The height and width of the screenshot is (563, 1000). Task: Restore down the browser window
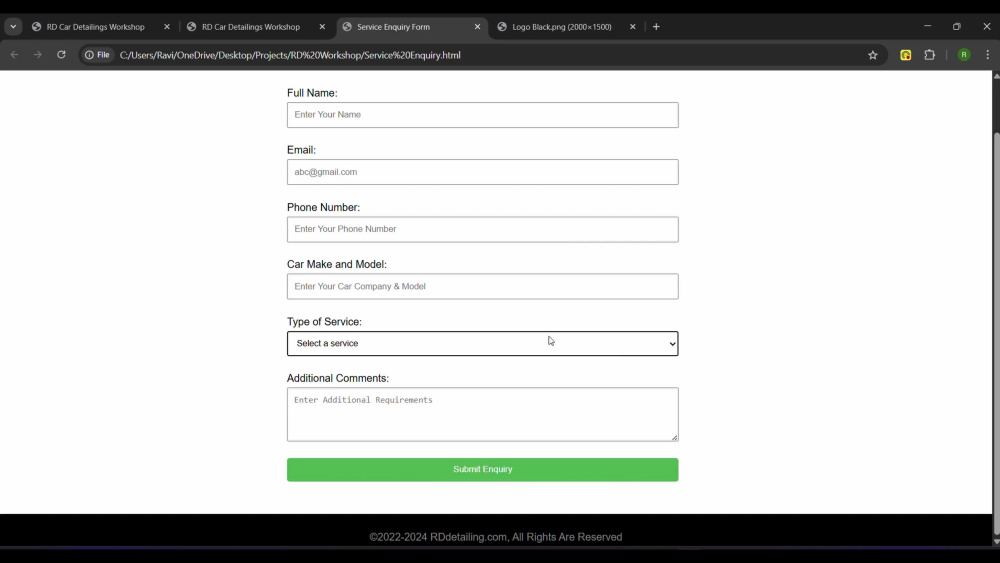click(957, 27)
